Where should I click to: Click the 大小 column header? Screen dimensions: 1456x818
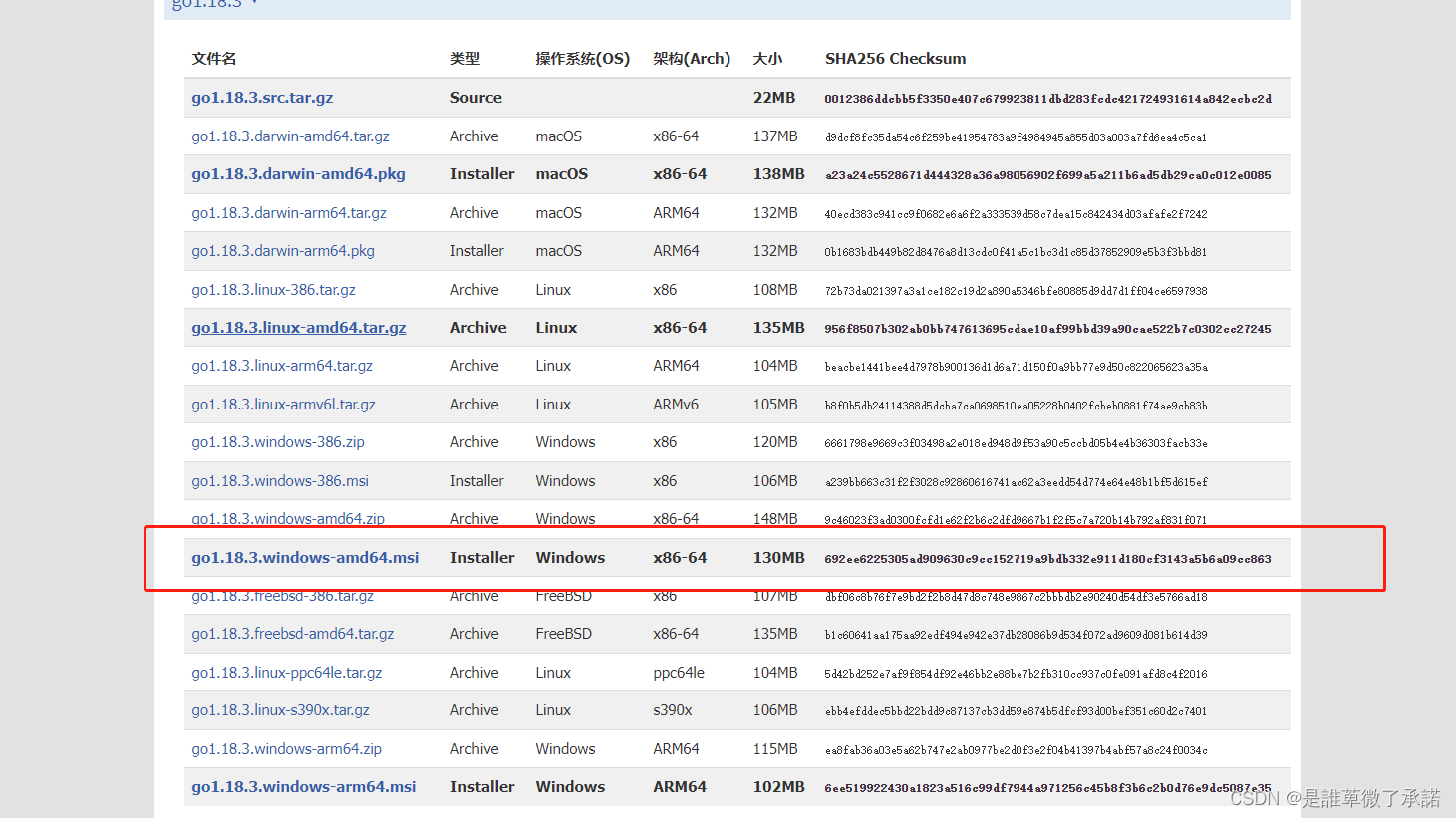click(767, 59)
